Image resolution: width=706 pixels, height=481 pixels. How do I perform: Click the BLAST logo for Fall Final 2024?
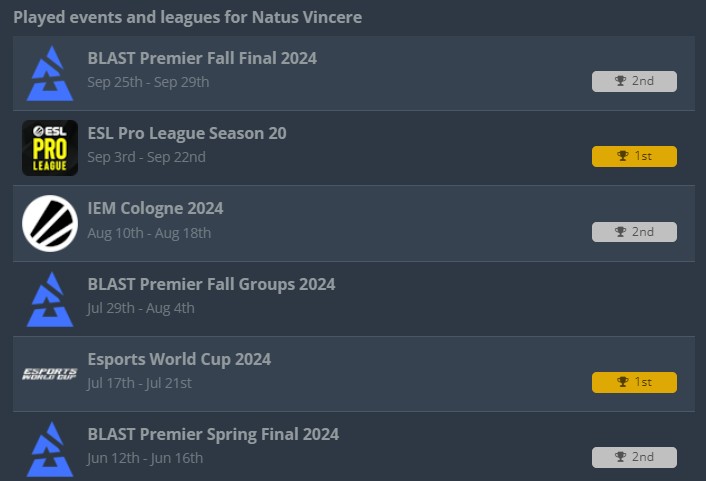(50, 73)
